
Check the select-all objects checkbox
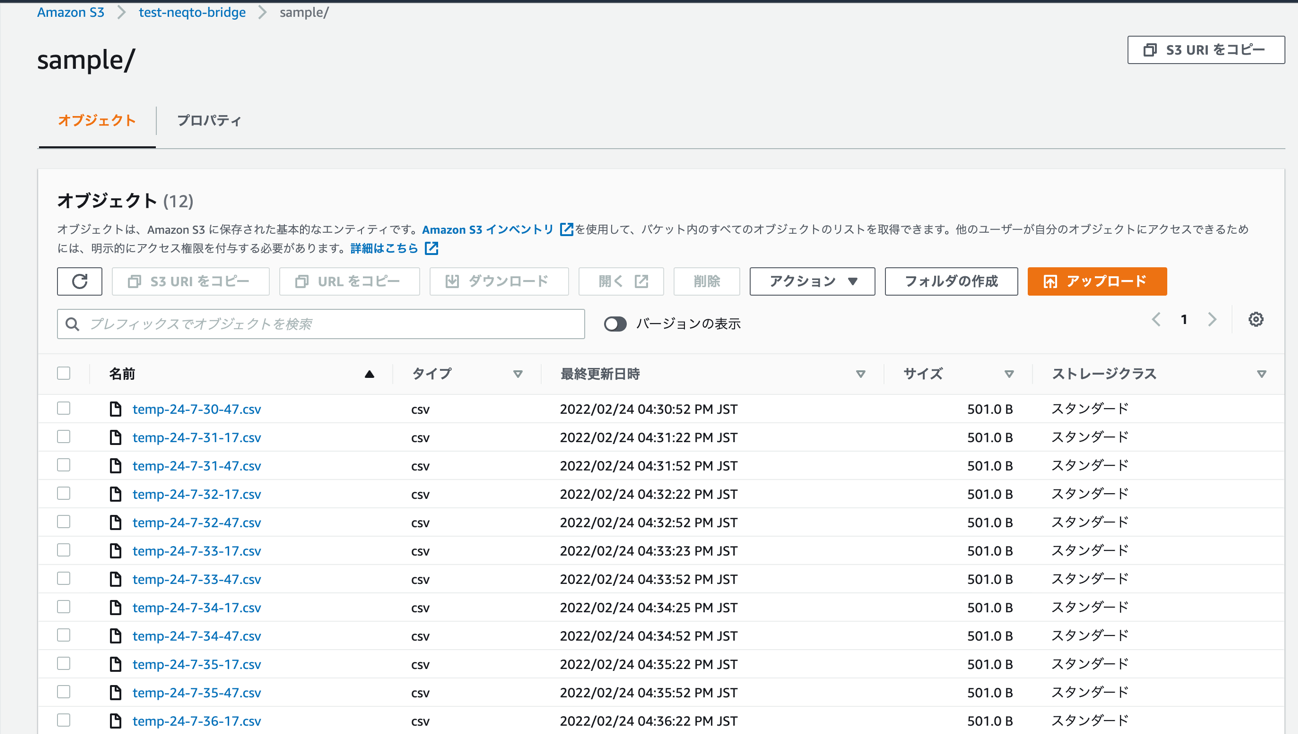(x=64, y=372)
